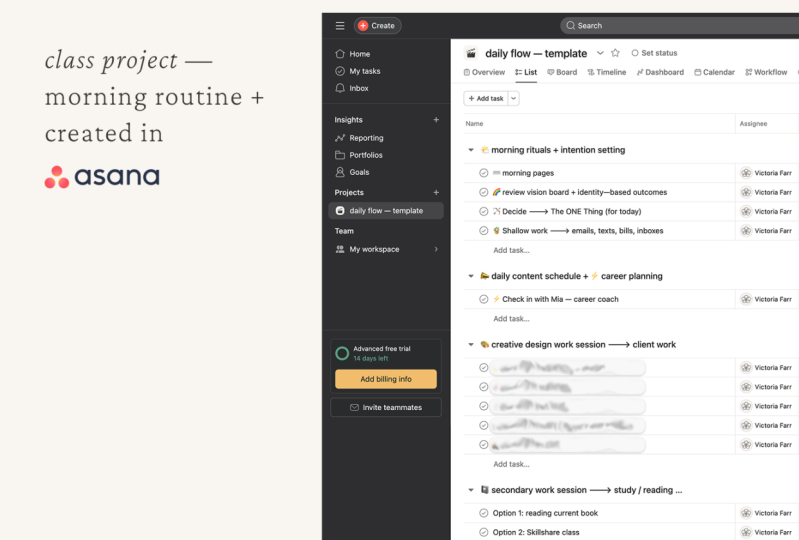Switch to the Dashboard tab
The width and height of the screenshot is (799, 540).
point(660,72)
